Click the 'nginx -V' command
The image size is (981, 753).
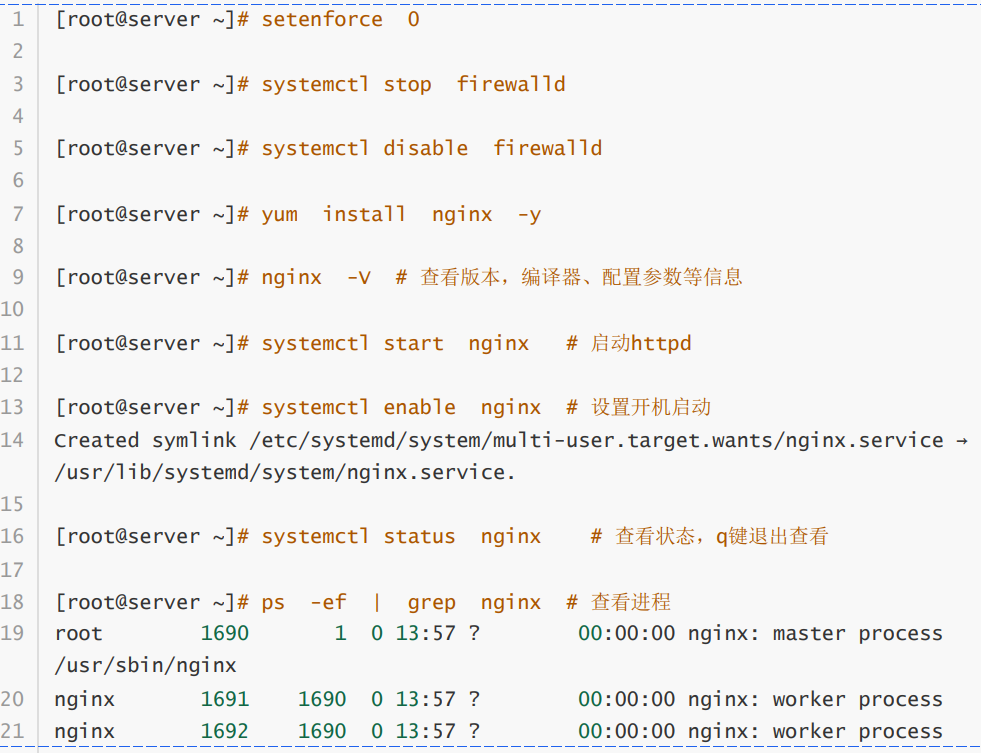(316, 278)
